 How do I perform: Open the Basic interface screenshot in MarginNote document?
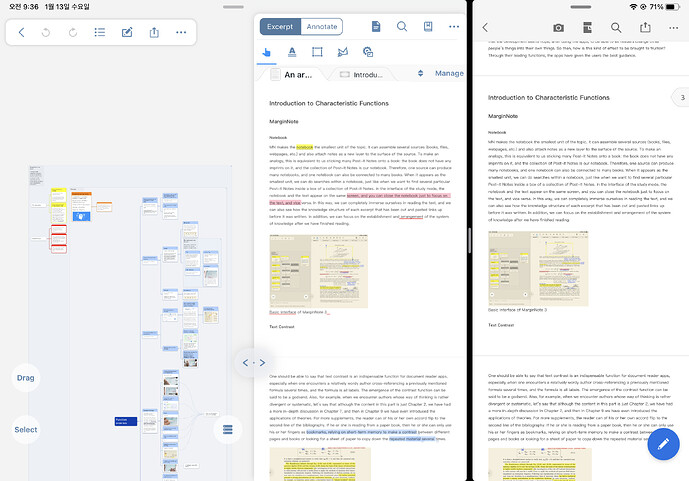point(319,271)
